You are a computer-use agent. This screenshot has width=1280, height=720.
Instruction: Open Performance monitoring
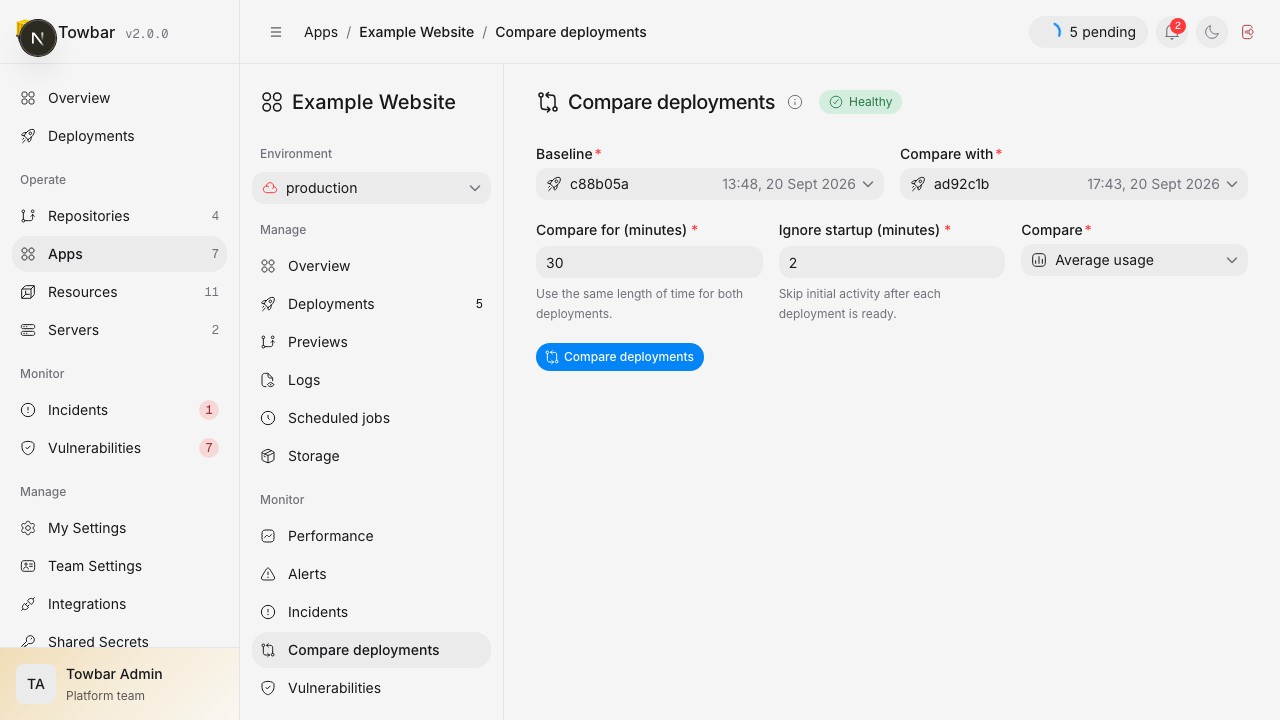click(x=371, y=536)
